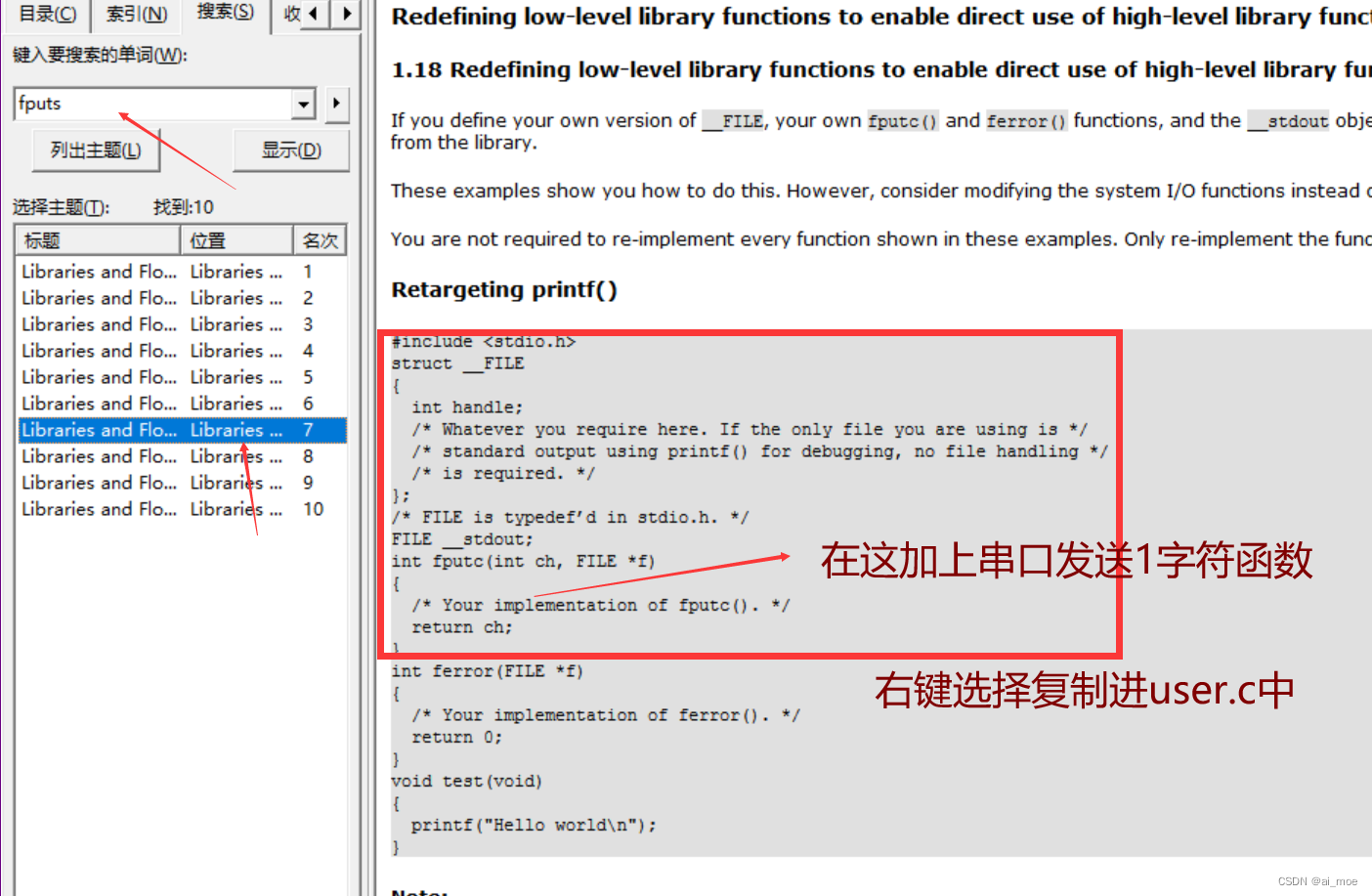Viewport: 1372px width, 896px height.
Task: Select the result row ranked 5
Action: 182,377
